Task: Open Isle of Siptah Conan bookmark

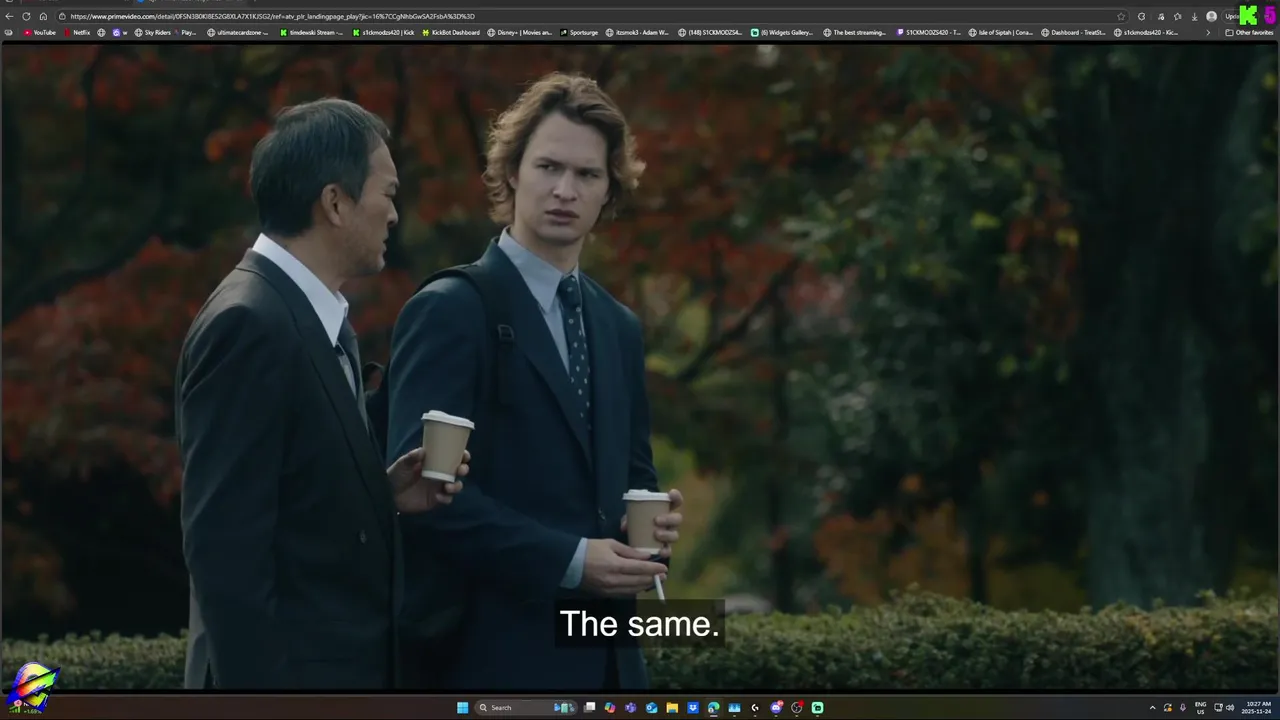Action: point(1001,32)
